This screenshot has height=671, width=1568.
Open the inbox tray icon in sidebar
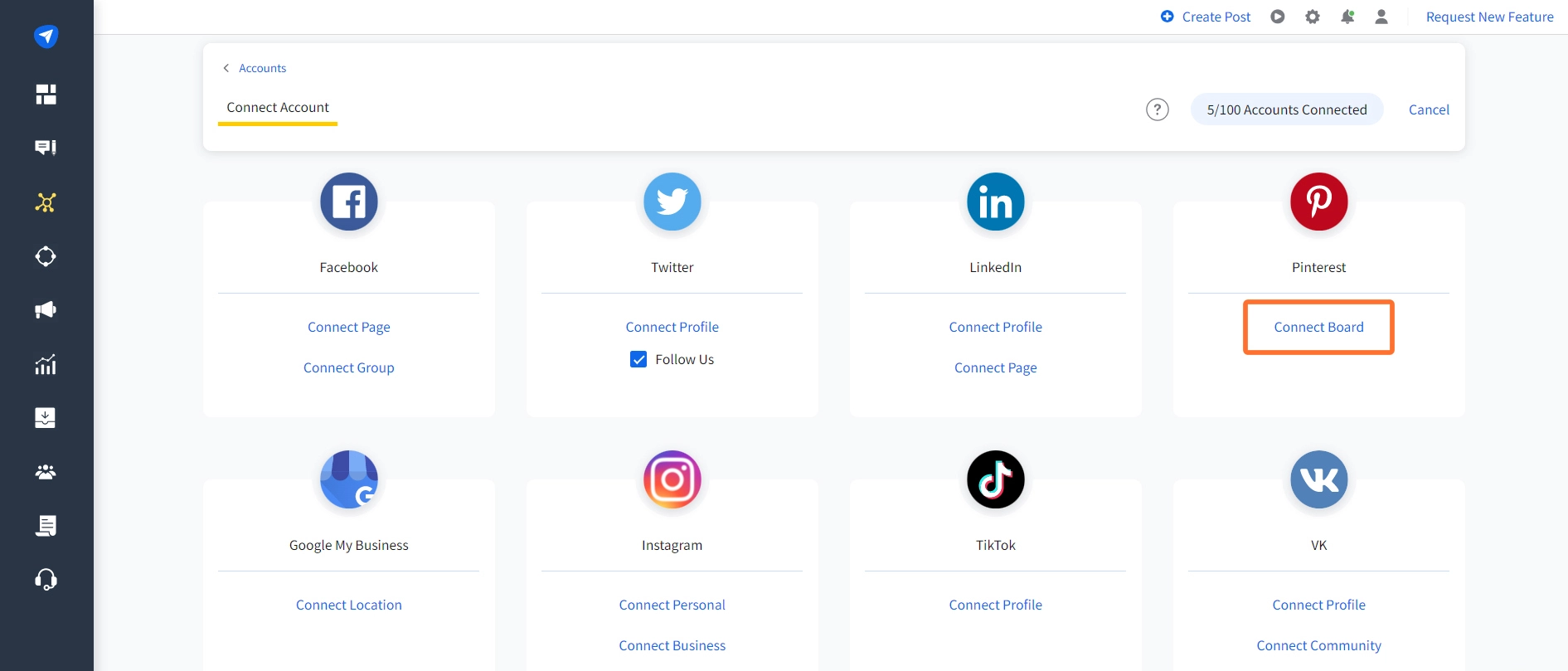[46, 417]
